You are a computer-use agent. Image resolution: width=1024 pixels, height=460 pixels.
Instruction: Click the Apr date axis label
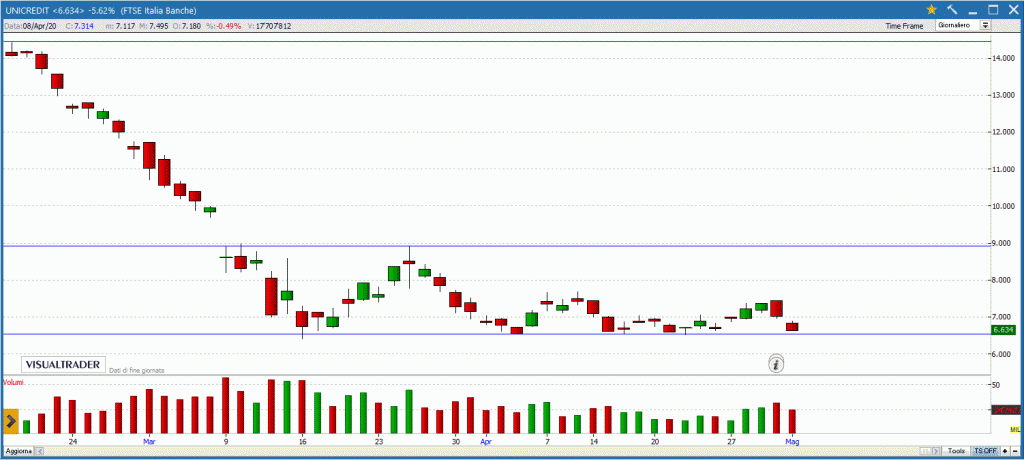[485, 441]
